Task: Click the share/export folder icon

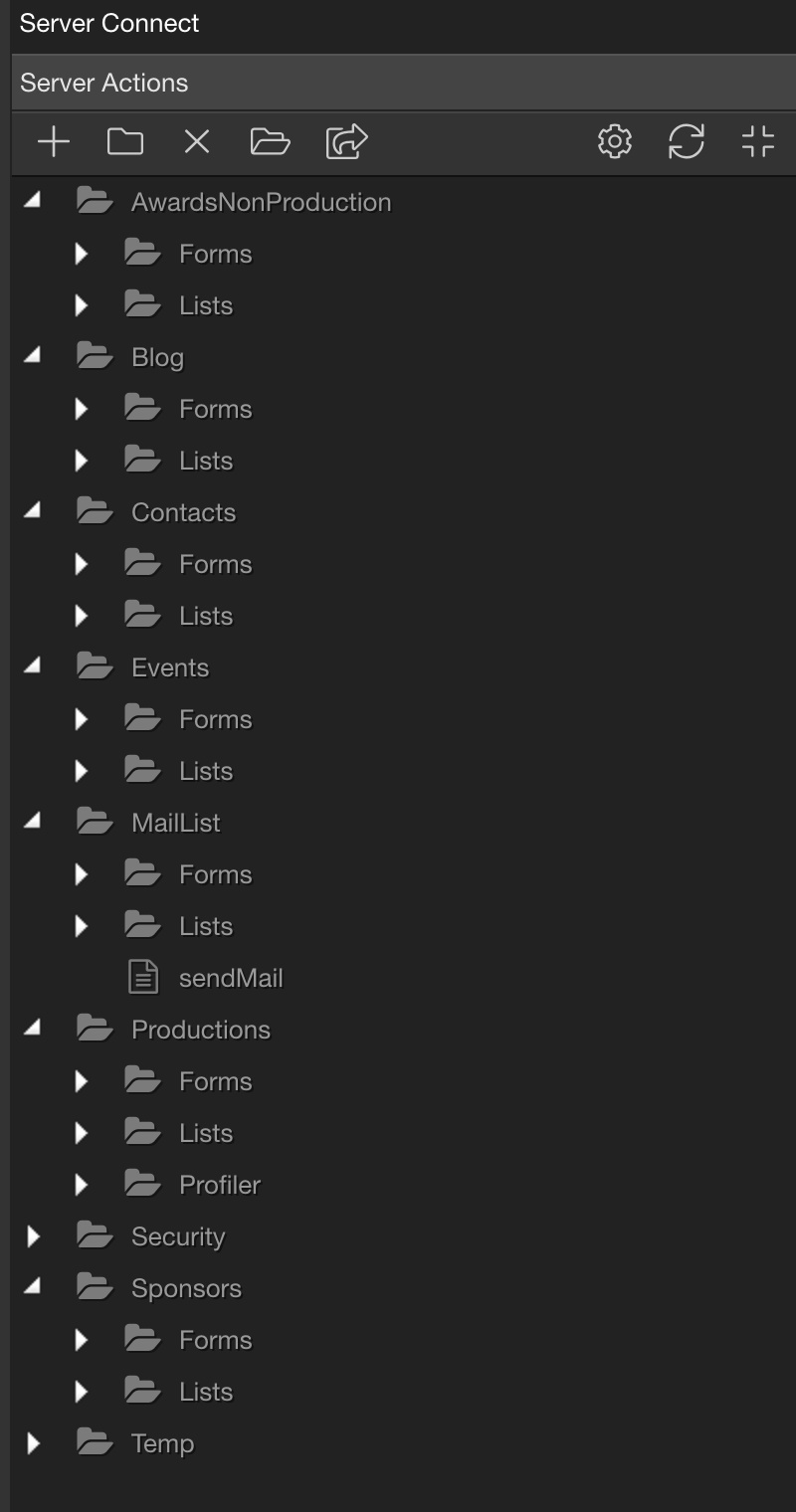Action: point(347,142)
